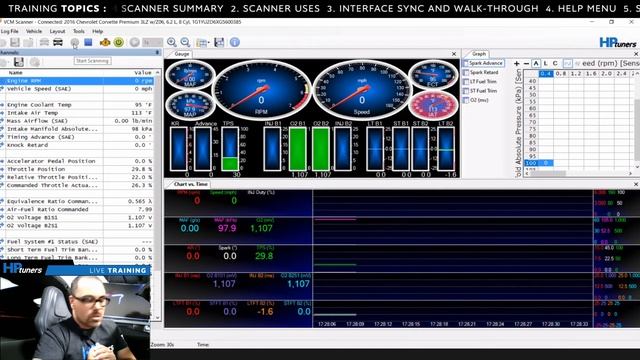Viewport: 640px width, 360px height.
Task: Select Spark Retard graph entry
Action: pyautogui.click(x=481, y=72)
